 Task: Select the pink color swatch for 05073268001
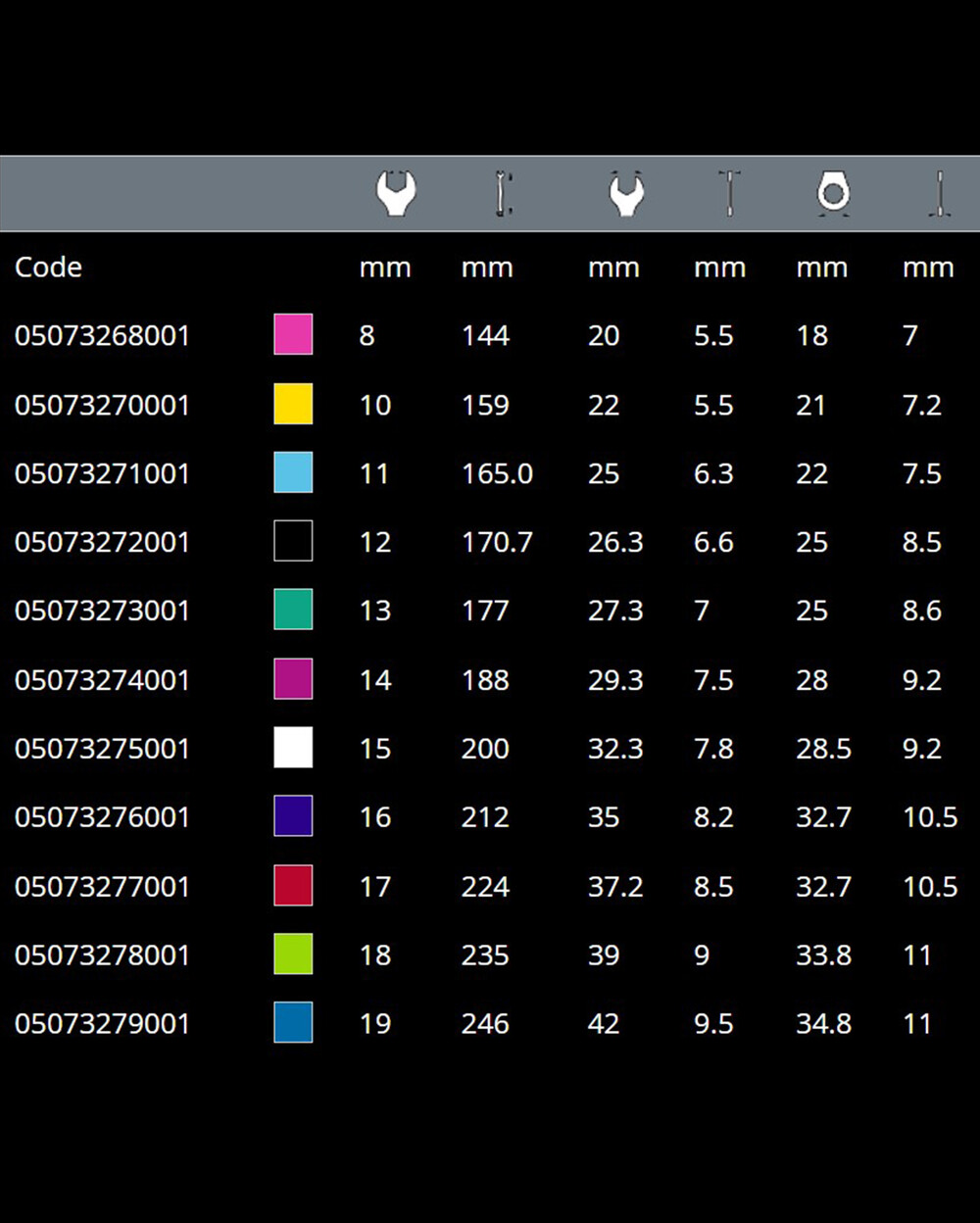point(293,334)
